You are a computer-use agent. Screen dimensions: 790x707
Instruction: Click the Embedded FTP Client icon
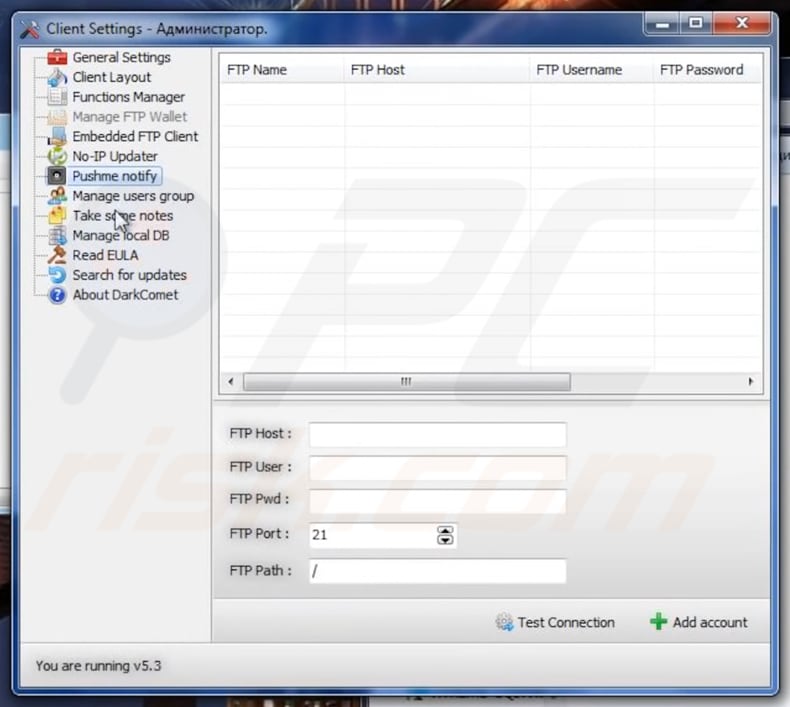point(57,137)
